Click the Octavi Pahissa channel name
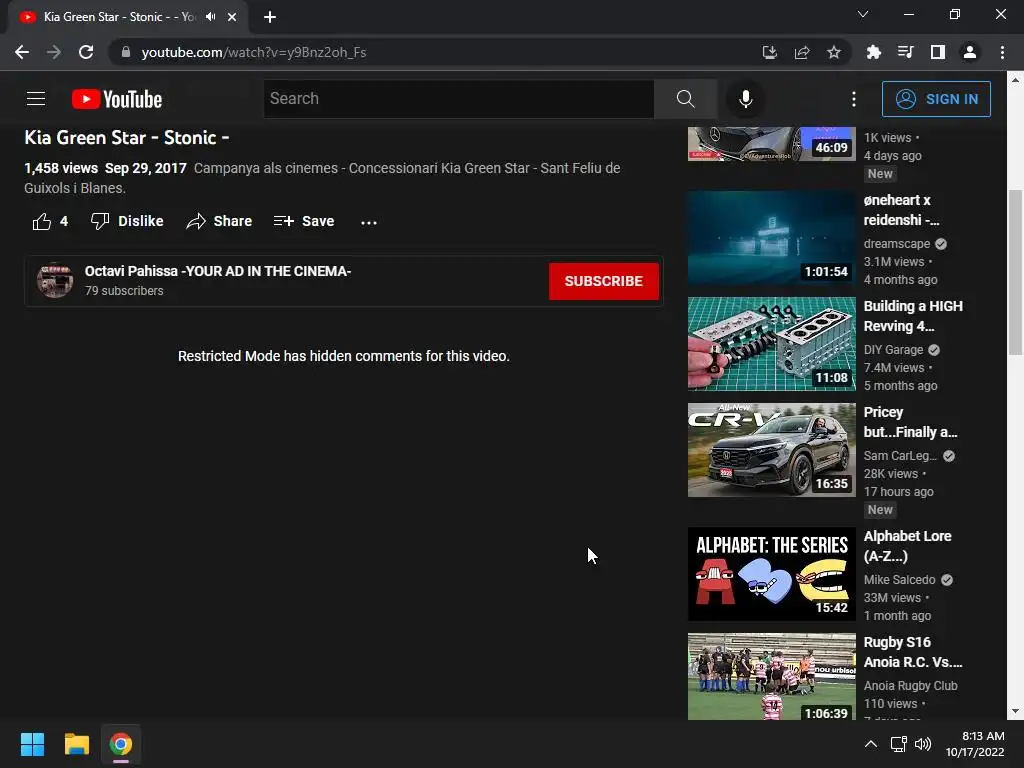 (217, 271)
